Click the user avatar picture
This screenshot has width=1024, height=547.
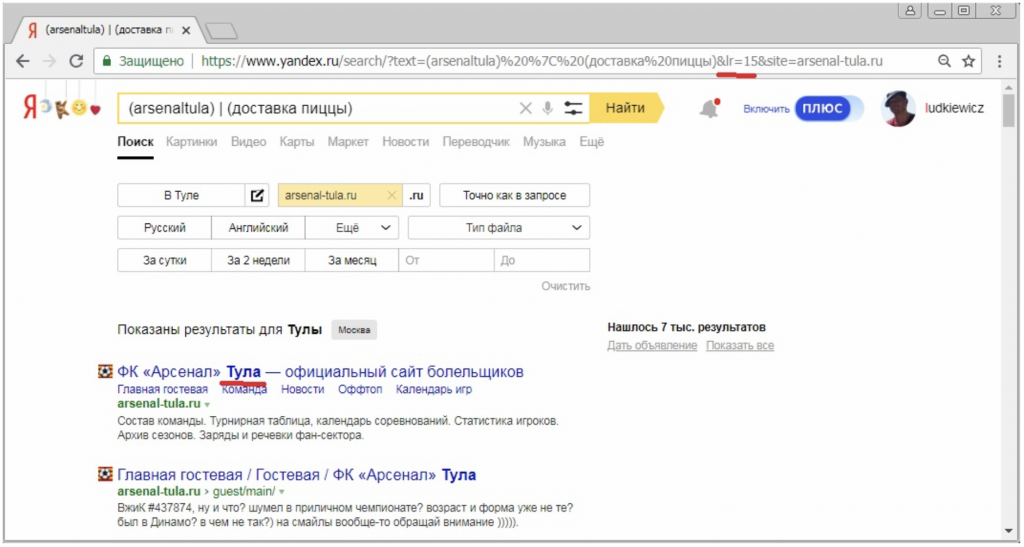(x=898, y=108)
